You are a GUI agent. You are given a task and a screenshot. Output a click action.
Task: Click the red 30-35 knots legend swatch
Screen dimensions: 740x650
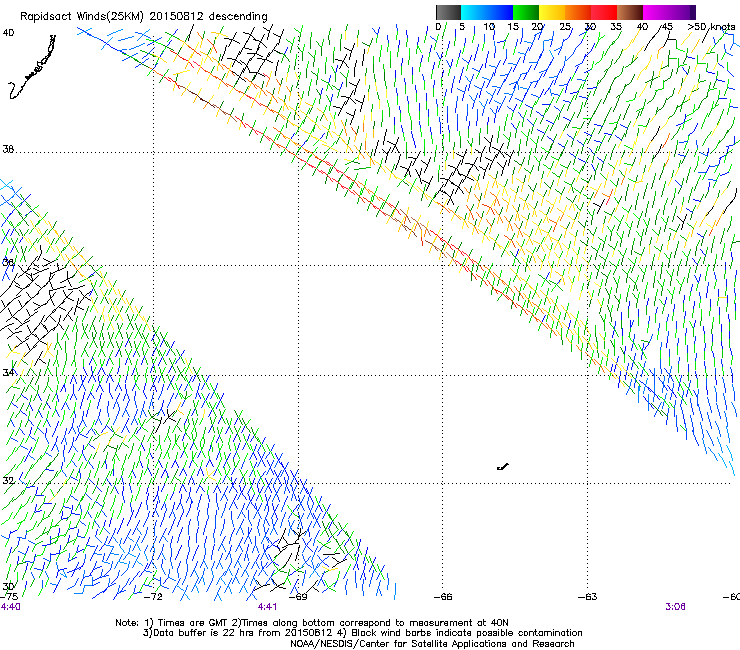coord(604,12)
